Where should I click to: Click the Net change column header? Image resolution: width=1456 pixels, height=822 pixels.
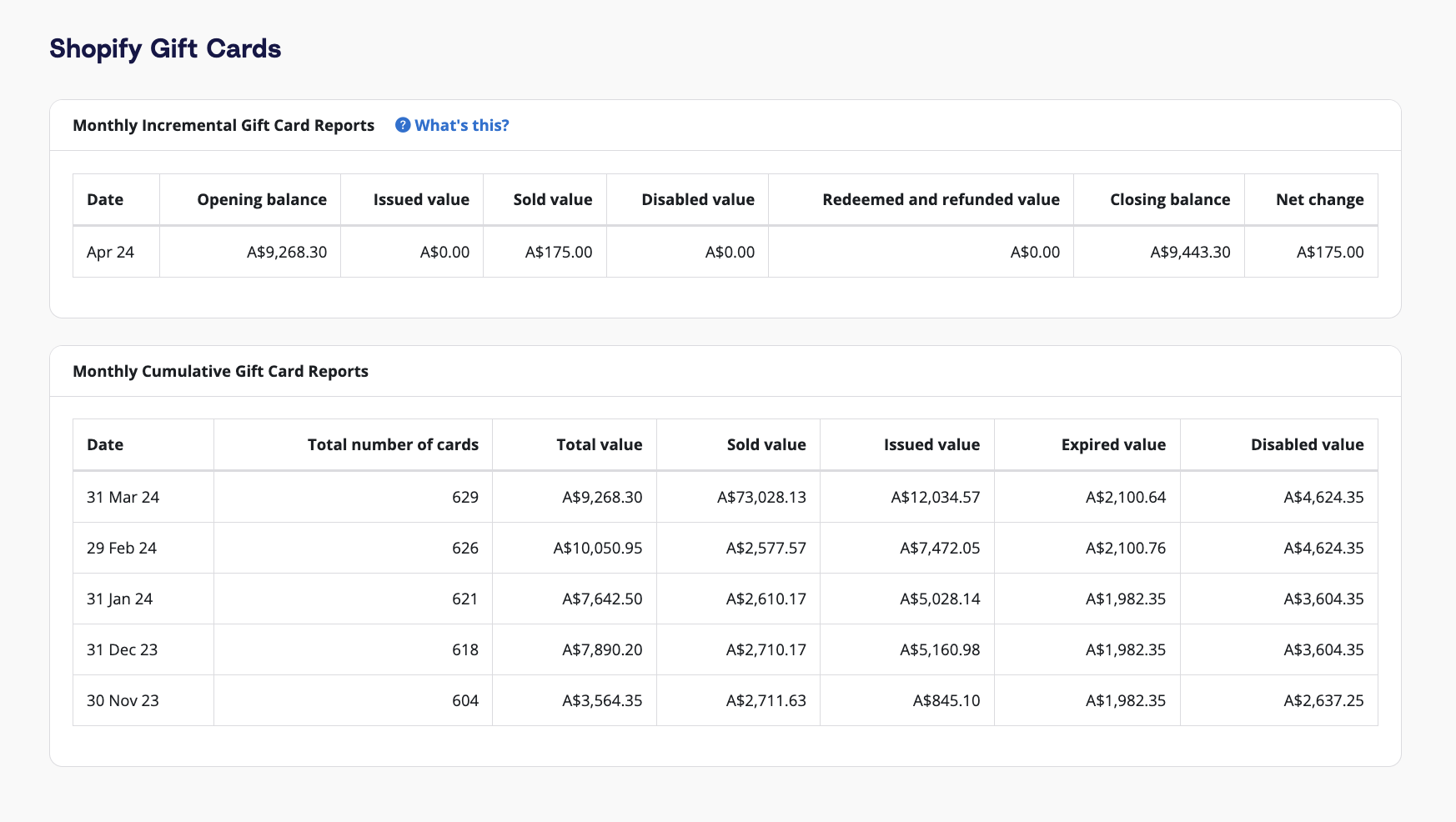tap(1311, 199)
